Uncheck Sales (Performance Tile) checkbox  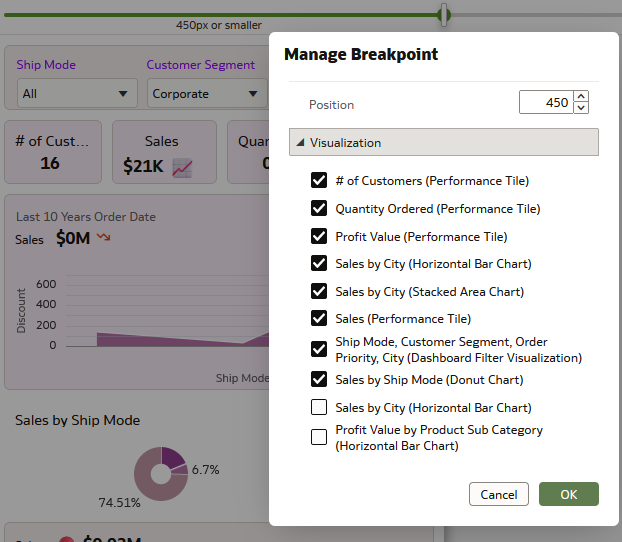(319, 318)
